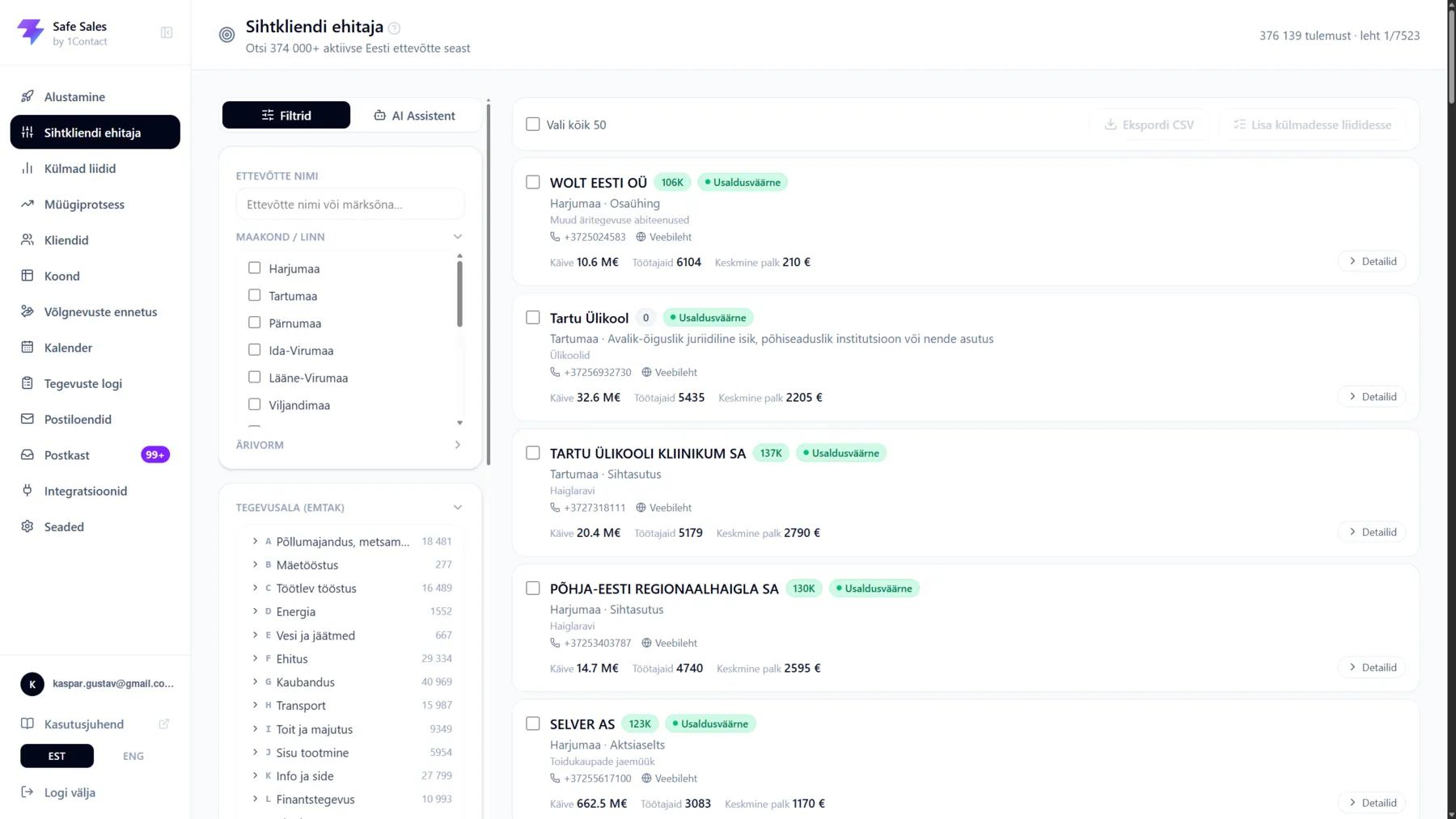1456x819 pixels.
Task: Click the help question mark next to page title
Action: 394,28
